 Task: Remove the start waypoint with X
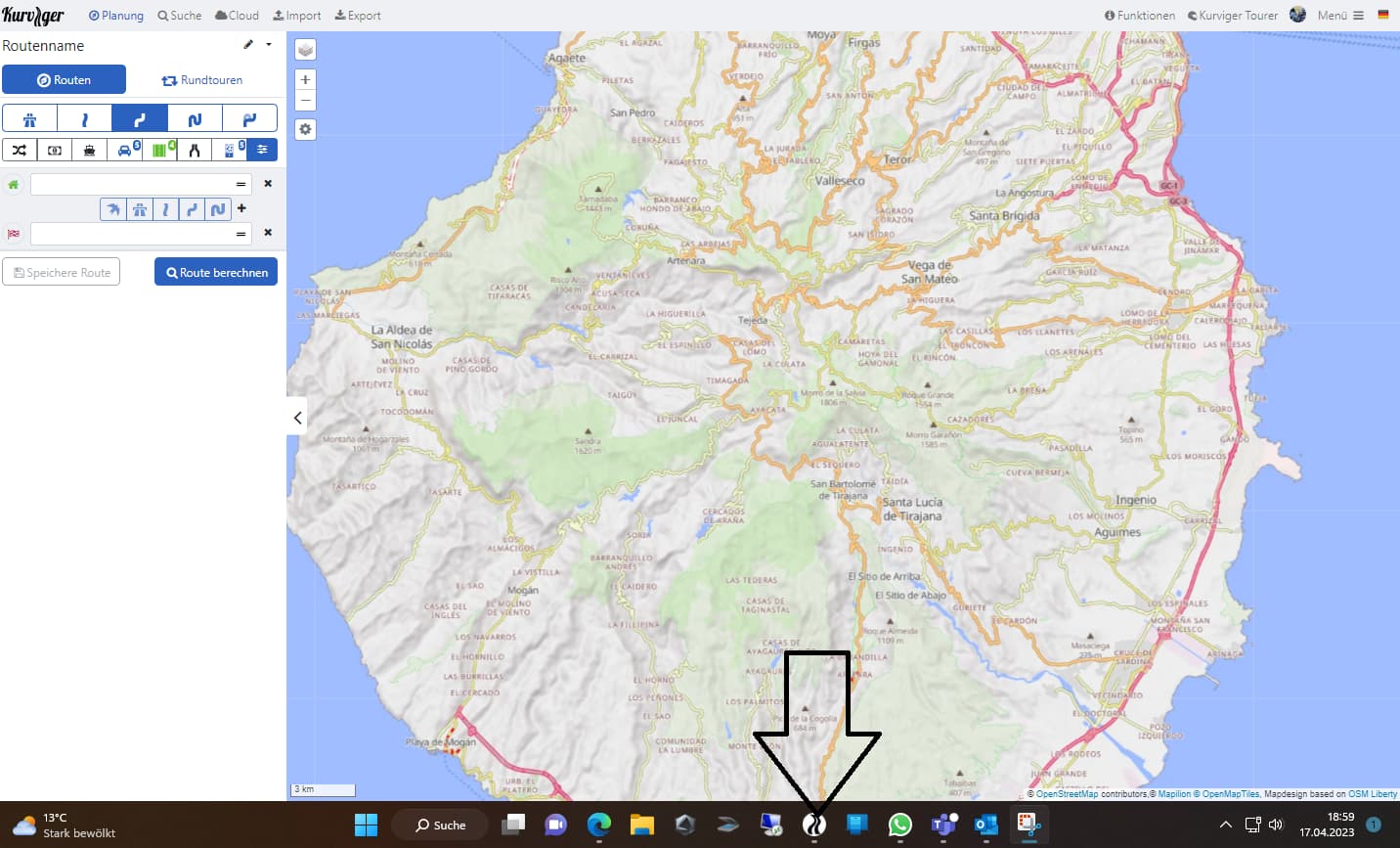pos(268,183)
